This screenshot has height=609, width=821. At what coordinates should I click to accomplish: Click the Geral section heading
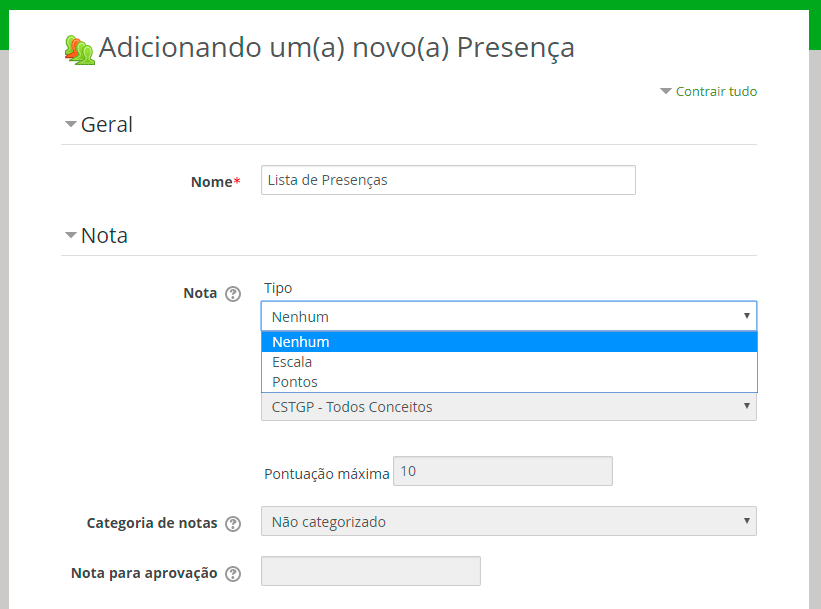point(107,125)
